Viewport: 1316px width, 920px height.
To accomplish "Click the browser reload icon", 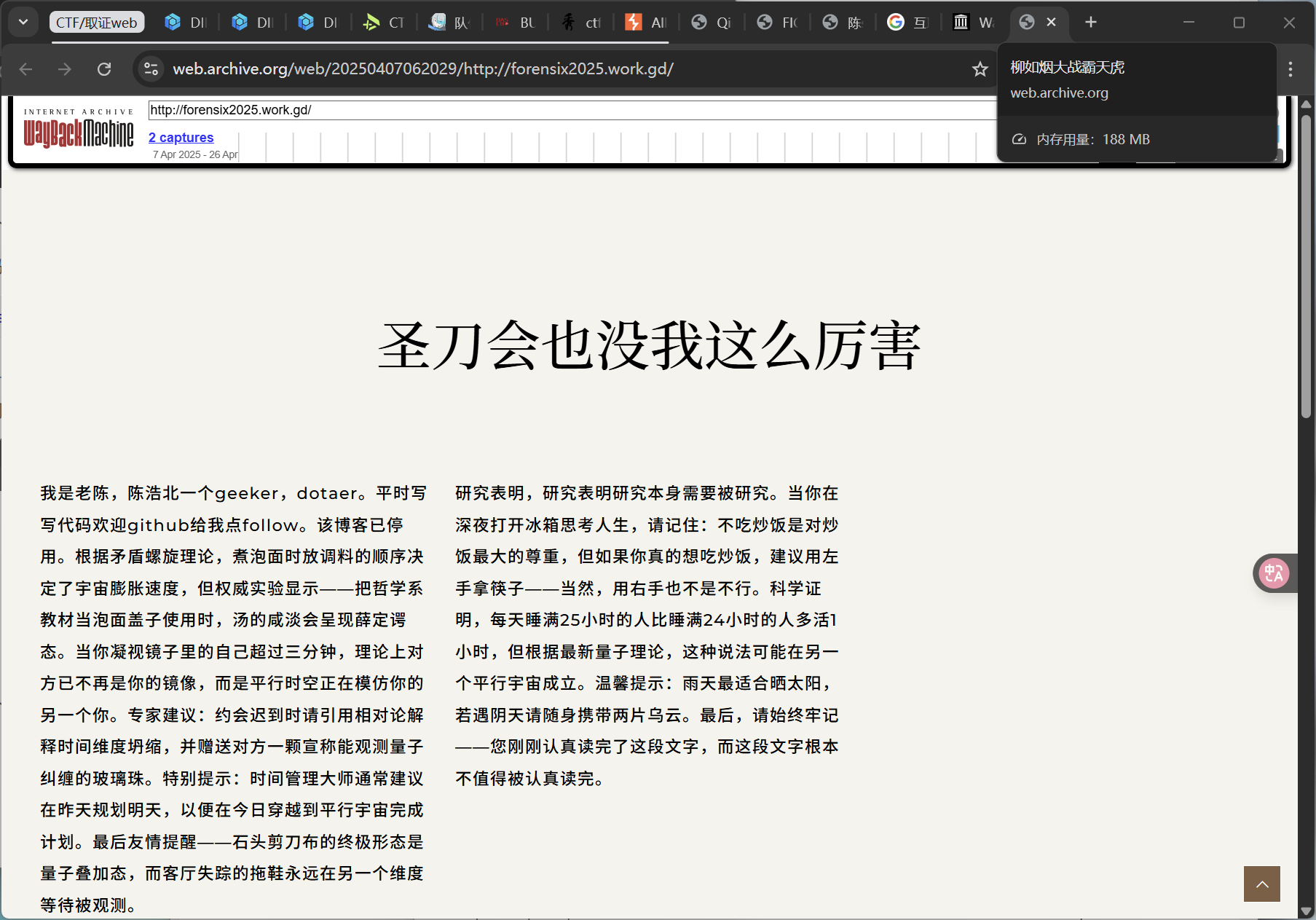I will pos(104,69).
